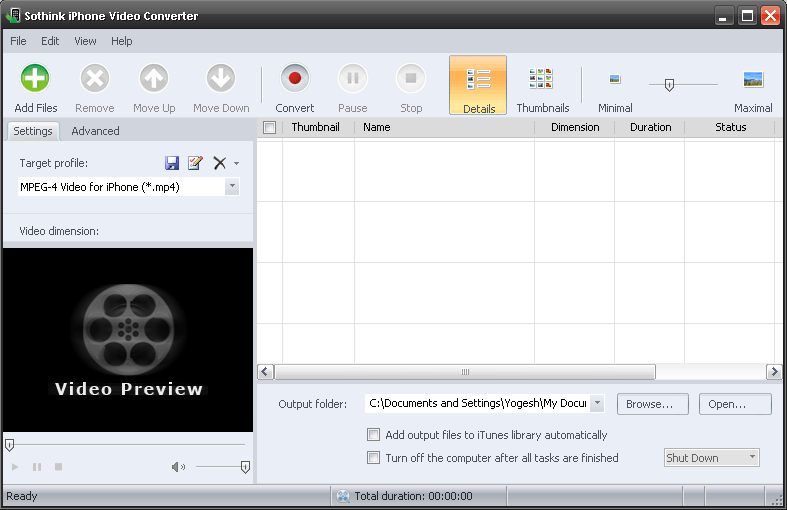Click the Pause toolbar icon
This screenshot has height=510, width=787.
click(353, 78)
